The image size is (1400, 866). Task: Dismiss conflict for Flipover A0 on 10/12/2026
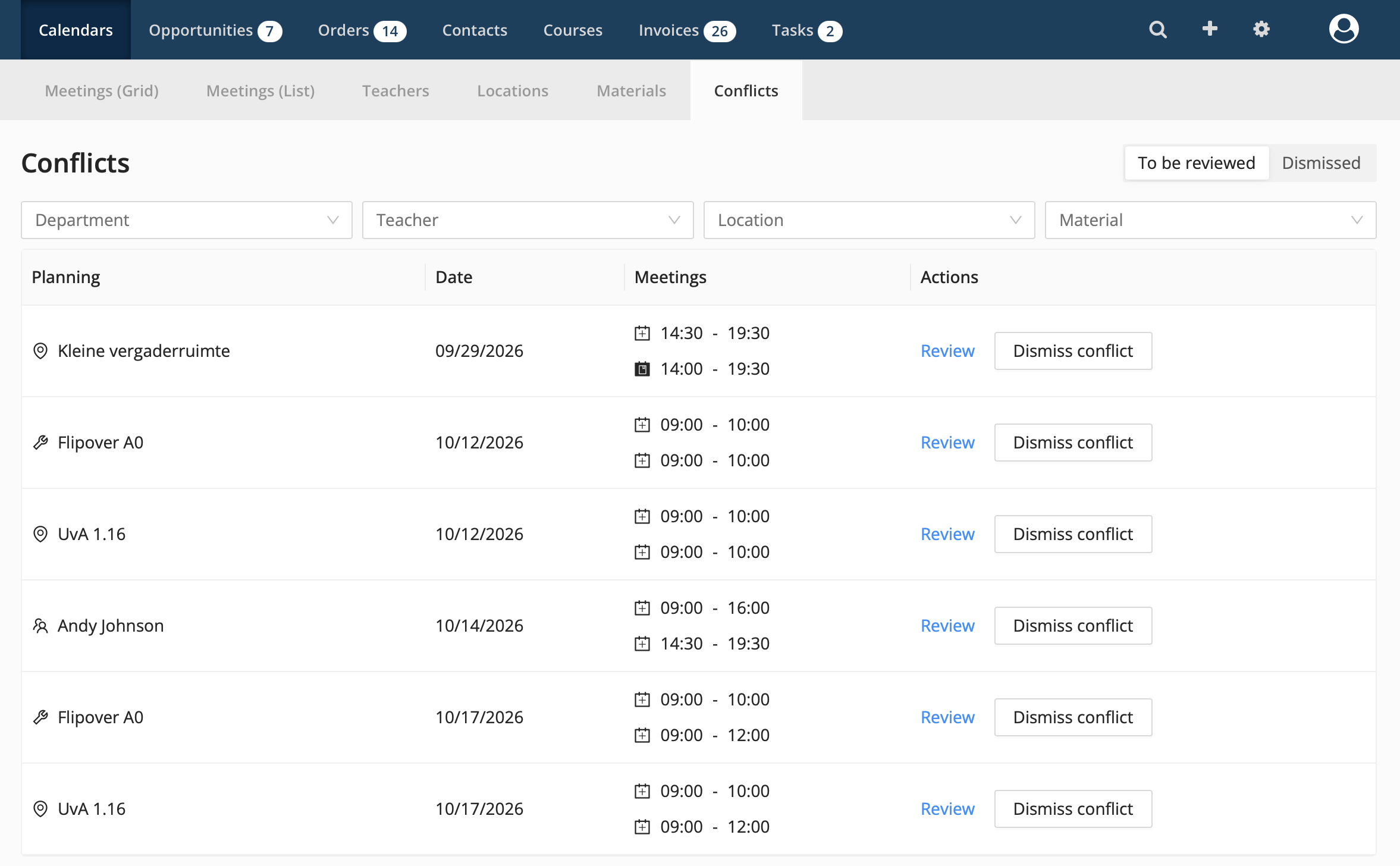1073,443
